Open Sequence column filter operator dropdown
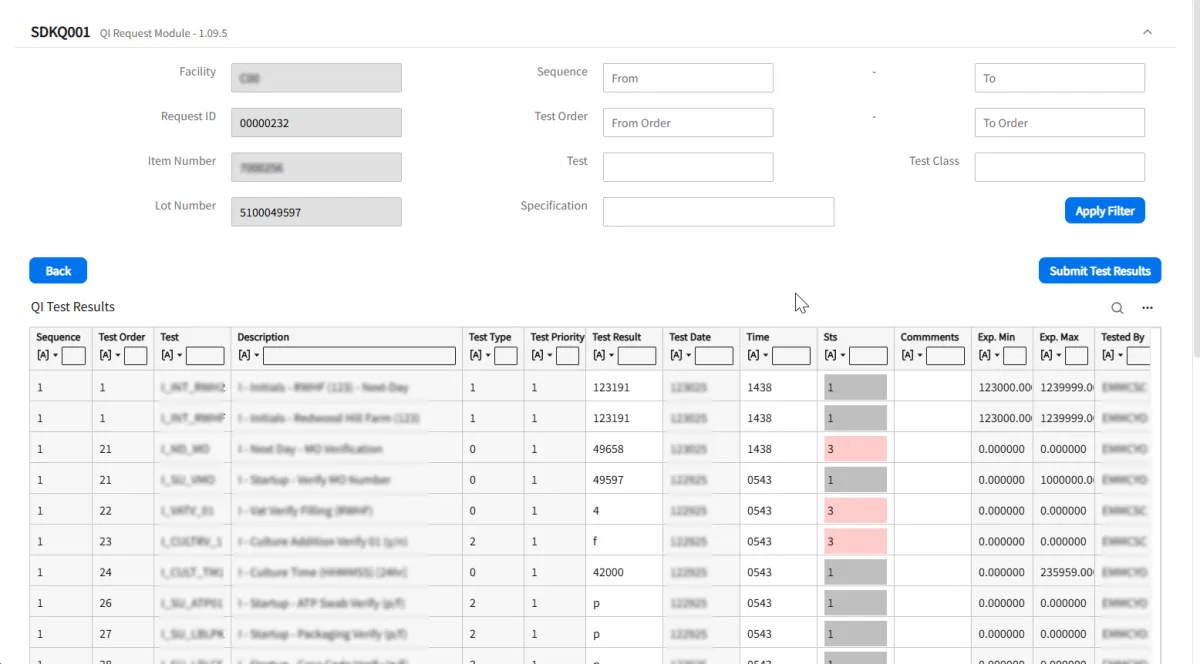Screen dimensions: 1200x664 click(x=47, y=356)
